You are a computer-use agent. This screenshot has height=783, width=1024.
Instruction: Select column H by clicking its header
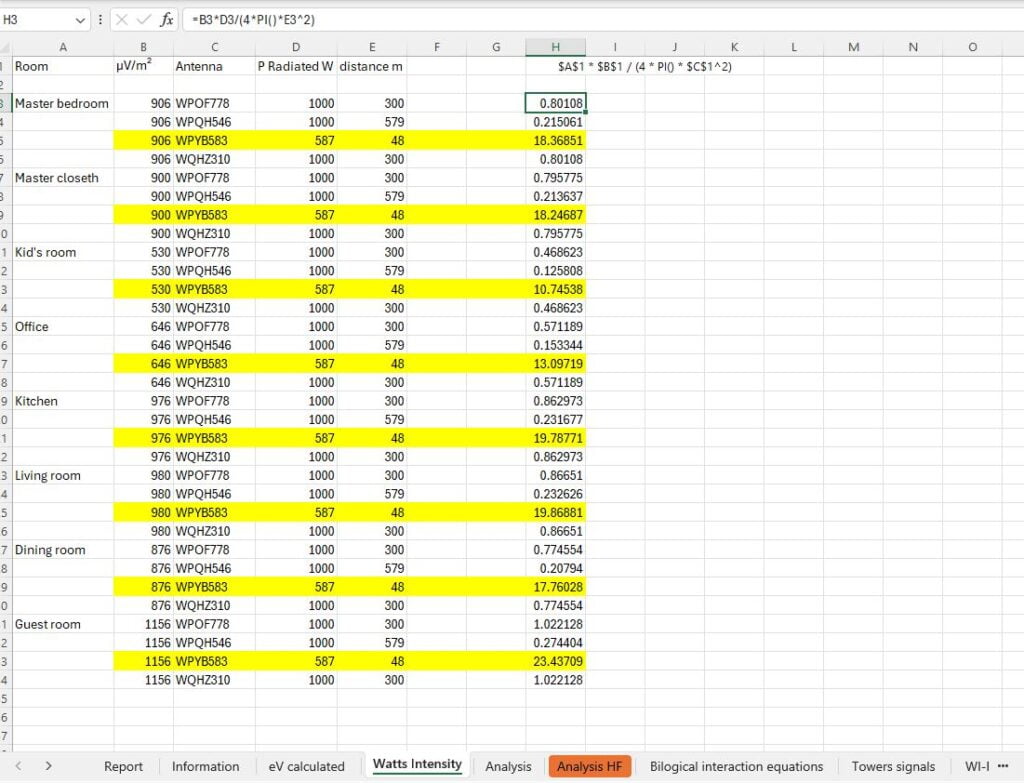555,46
